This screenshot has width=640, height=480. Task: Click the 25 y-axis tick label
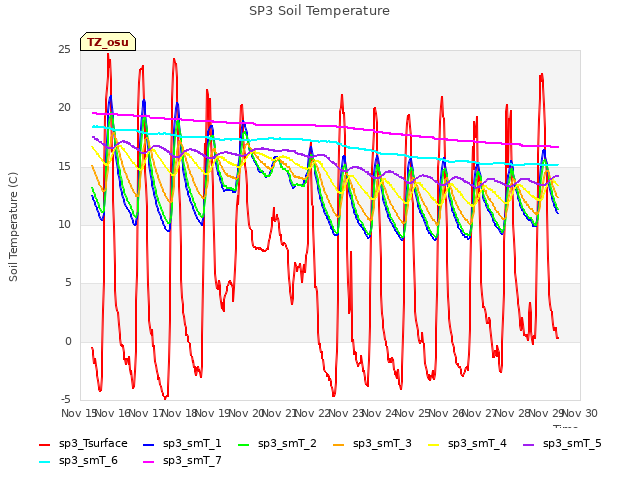pos(64,50)
